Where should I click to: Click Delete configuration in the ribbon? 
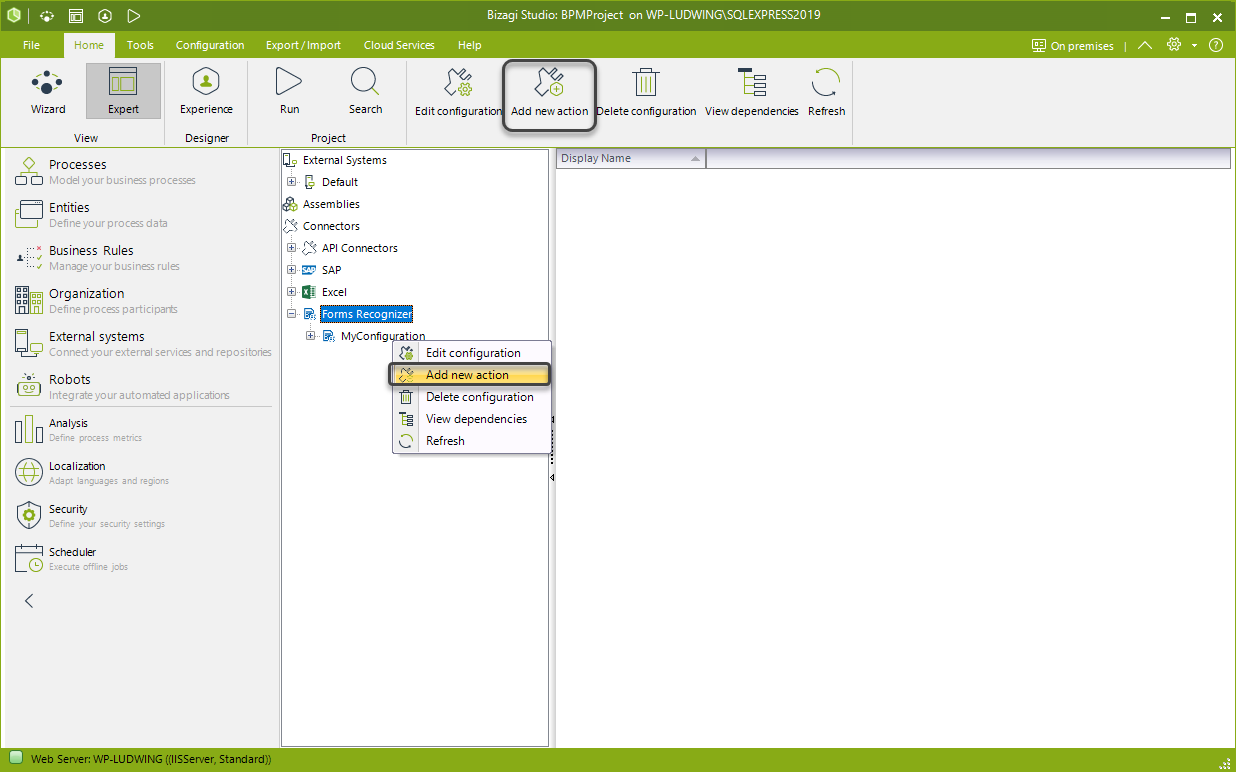pos(646,92)
